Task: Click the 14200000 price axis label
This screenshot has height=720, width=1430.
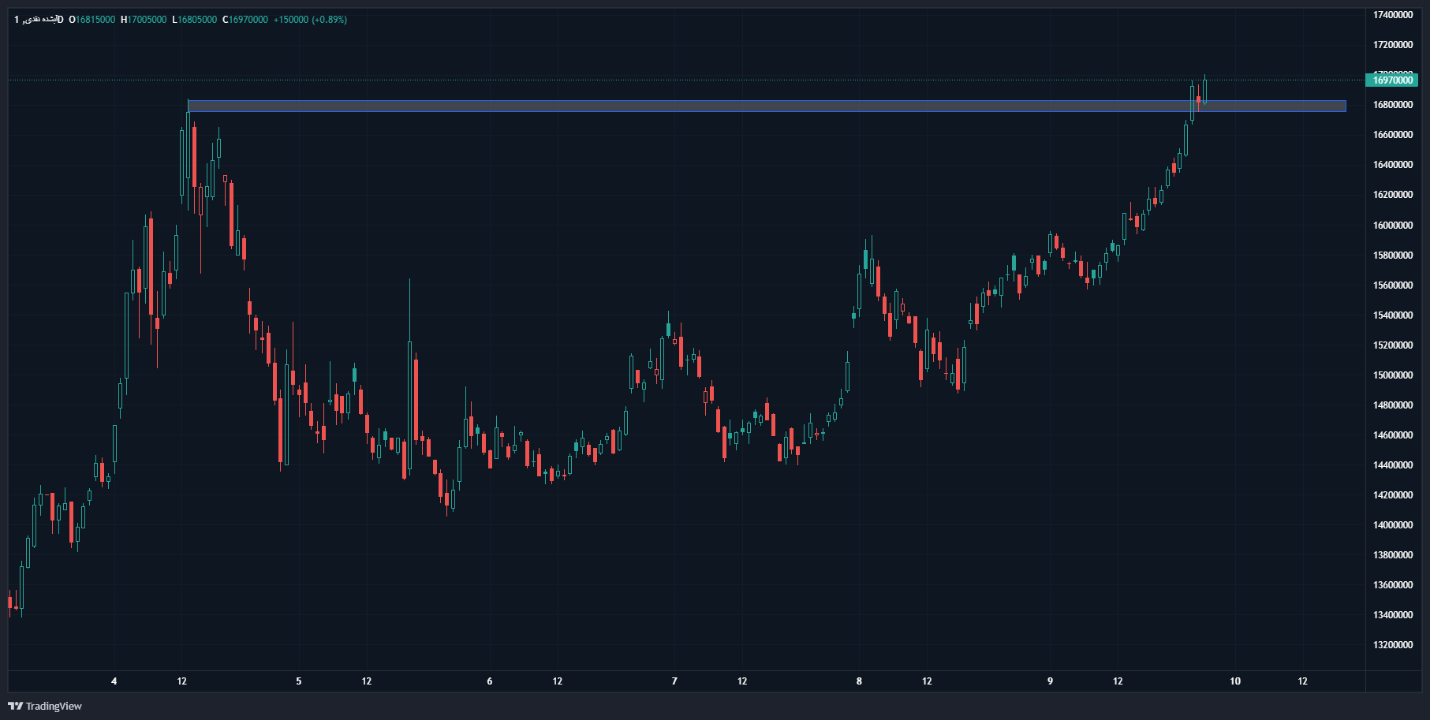Action: [x=1393, y=495]
